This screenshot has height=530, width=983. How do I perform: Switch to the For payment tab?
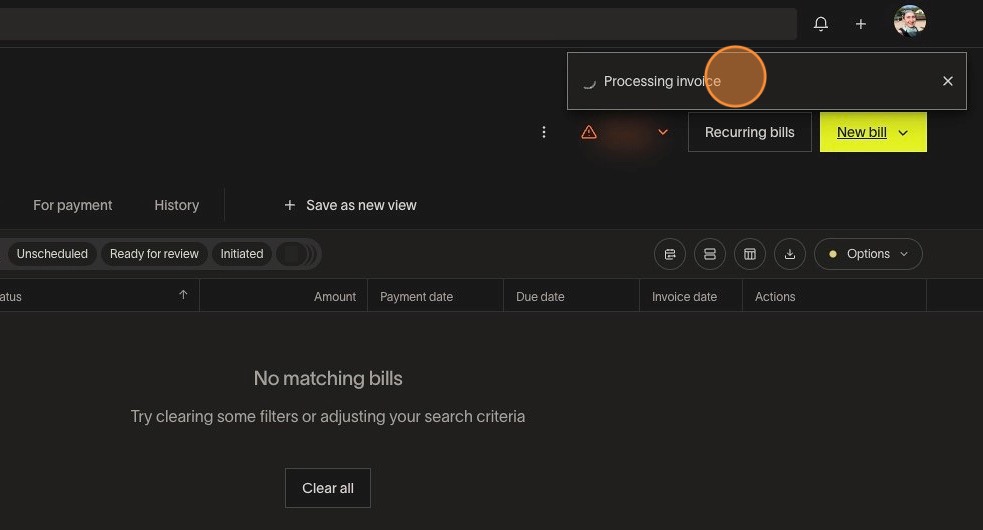point(73,205)
